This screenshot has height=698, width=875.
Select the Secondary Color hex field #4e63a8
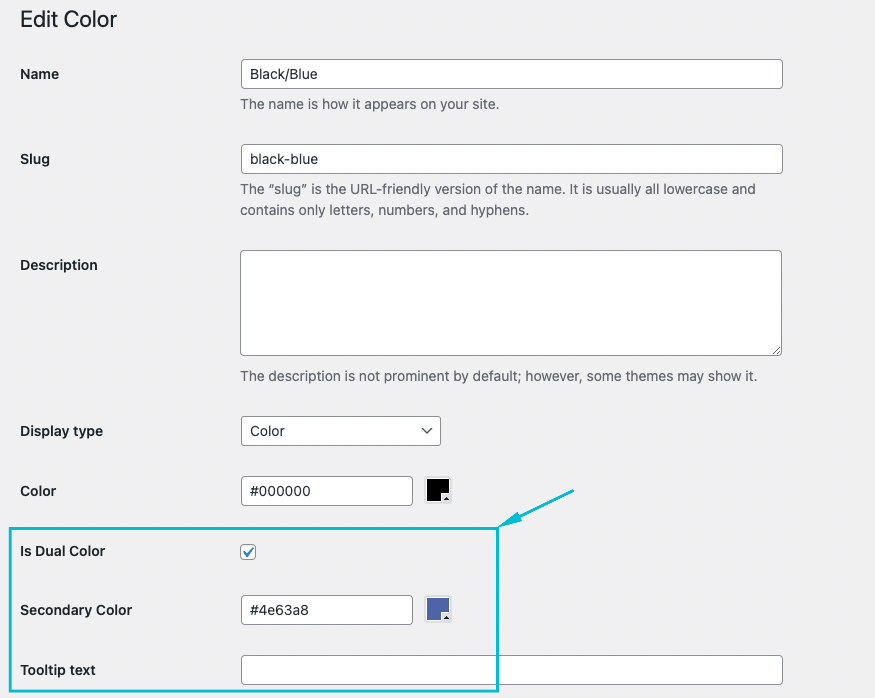point(326,610)
